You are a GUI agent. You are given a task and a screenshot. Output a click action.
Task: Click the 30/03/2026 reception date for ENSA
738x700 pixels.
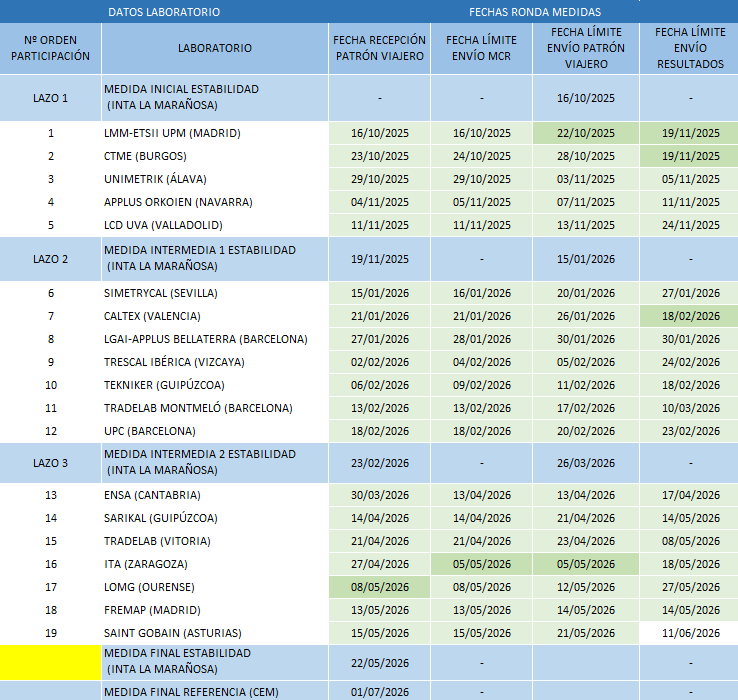tap(379, 495)
